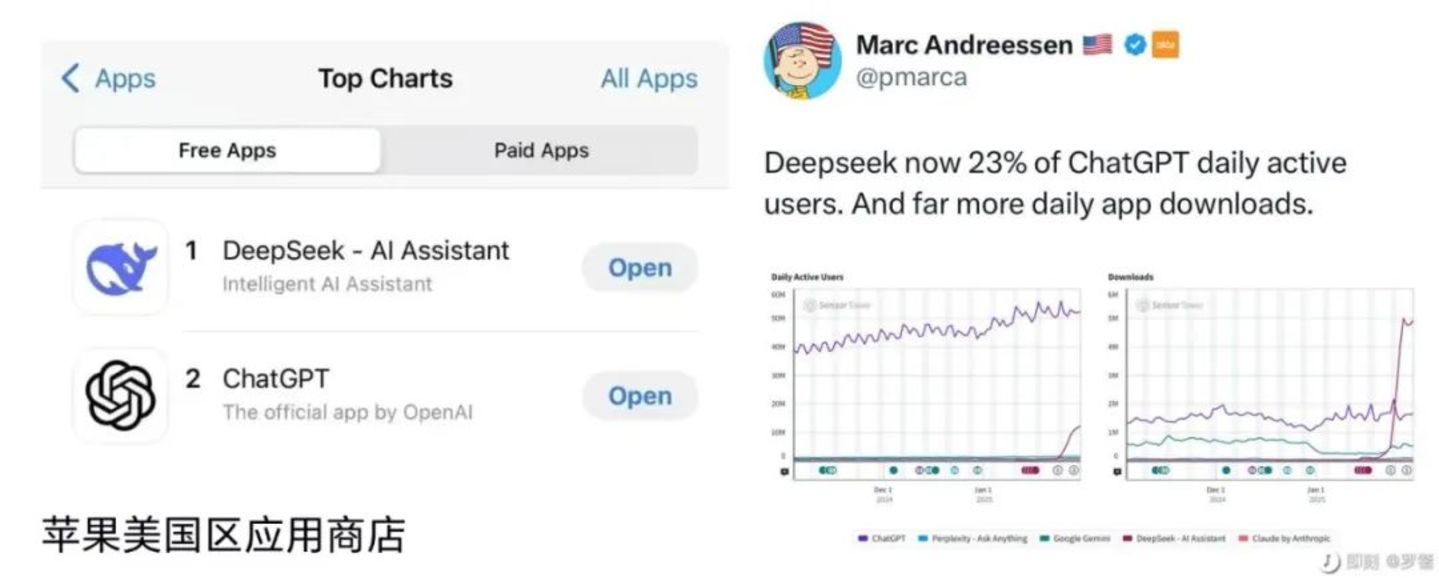
Task: Click the US flag emoji after the name
Action: click(1097, 45)
